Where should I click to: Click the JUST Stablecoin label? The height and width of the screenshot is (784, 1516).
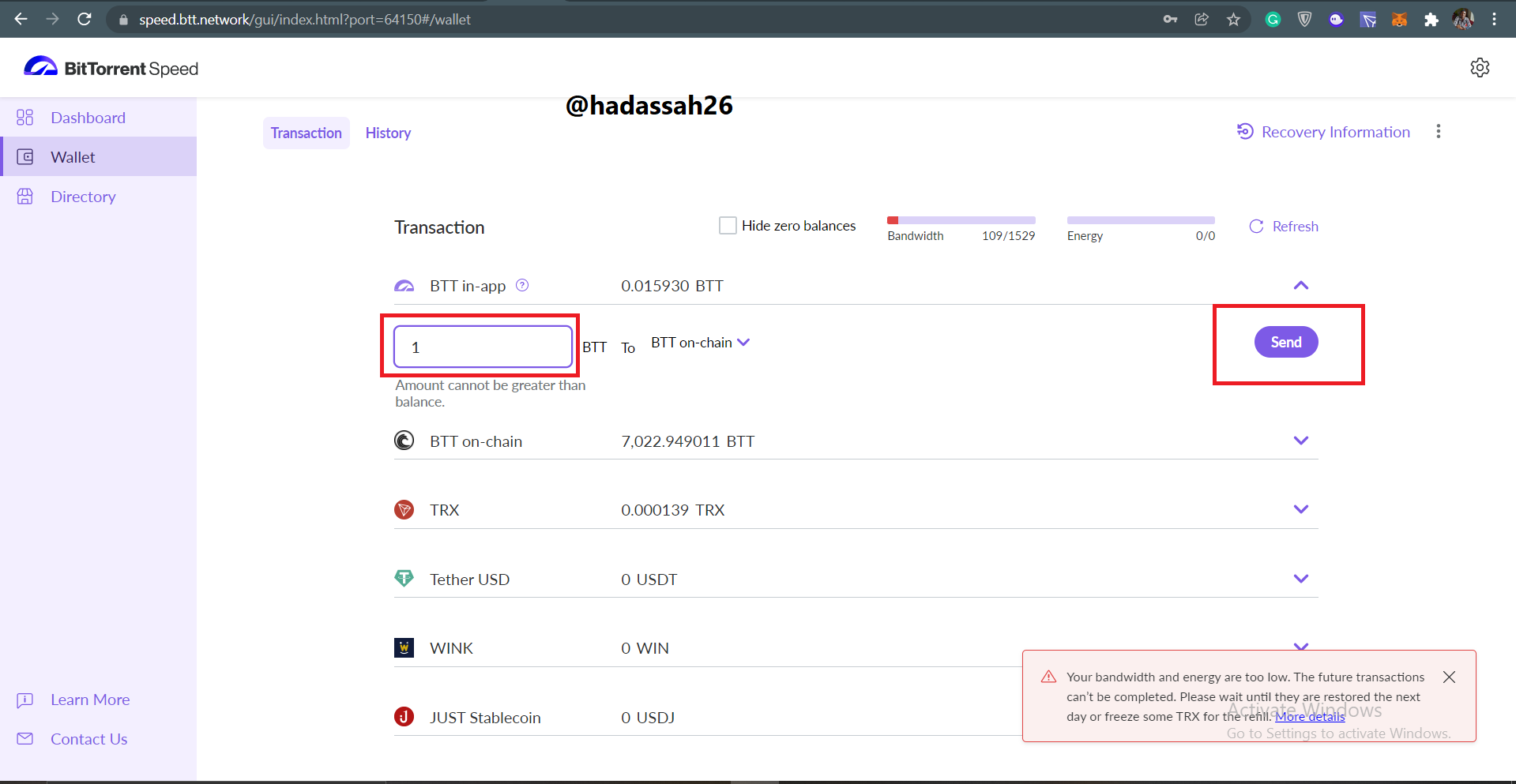coord(485,718)
